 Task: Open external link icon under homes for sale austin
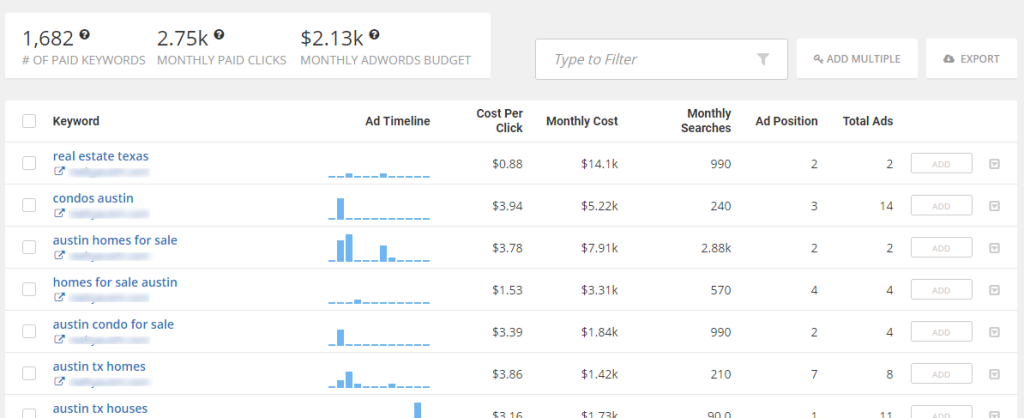59,298
